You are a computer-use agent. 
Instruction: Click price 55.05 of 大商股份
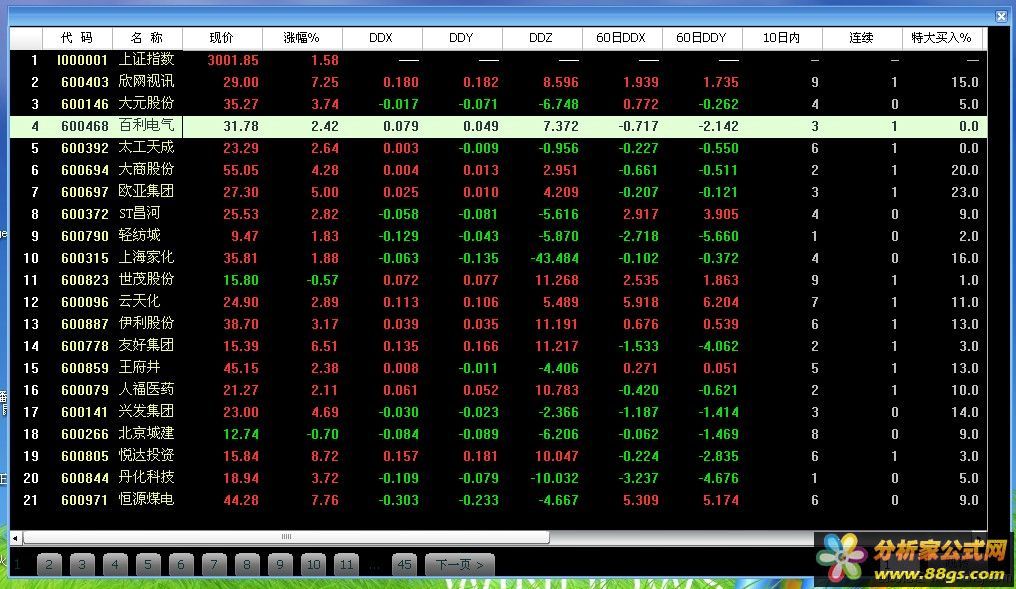[x=241, y=170]
